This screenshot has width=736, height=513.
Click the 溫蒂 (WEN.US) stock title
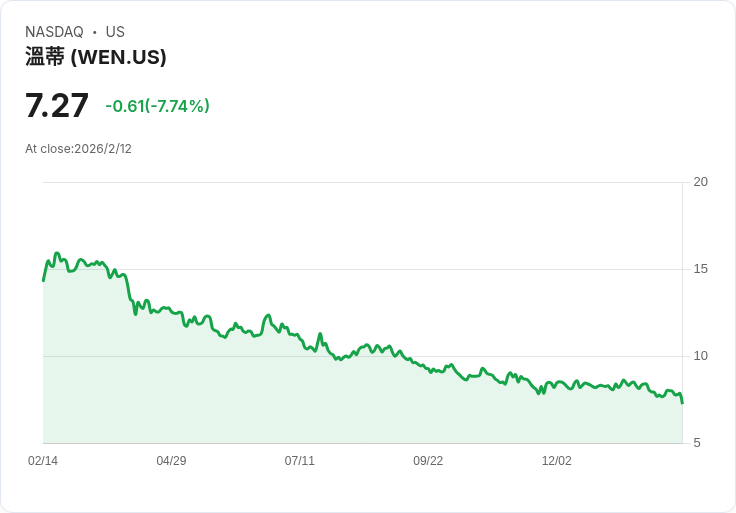point(96,57)
